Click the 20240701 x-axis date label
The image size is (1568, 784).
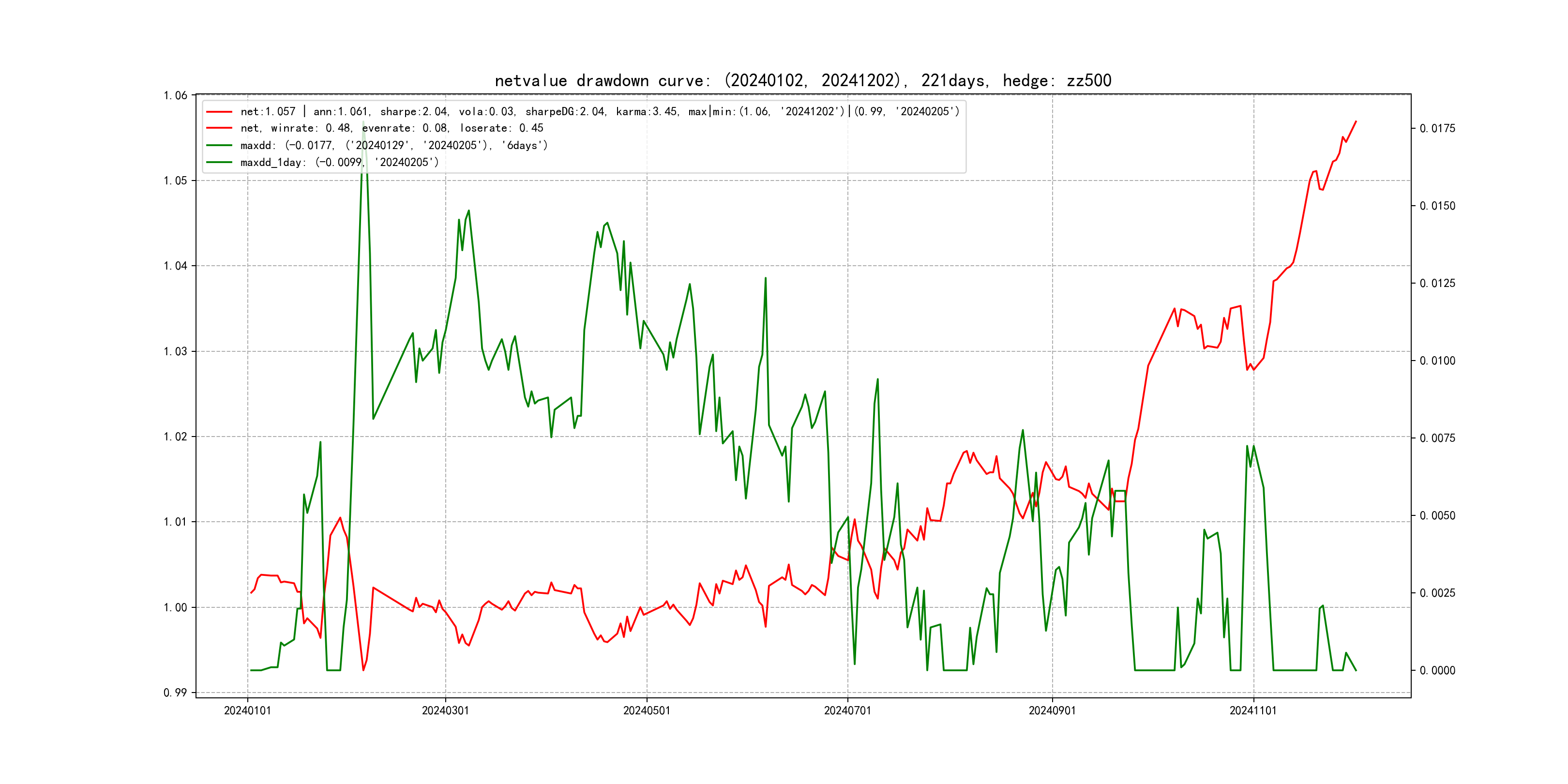point(847,711)
